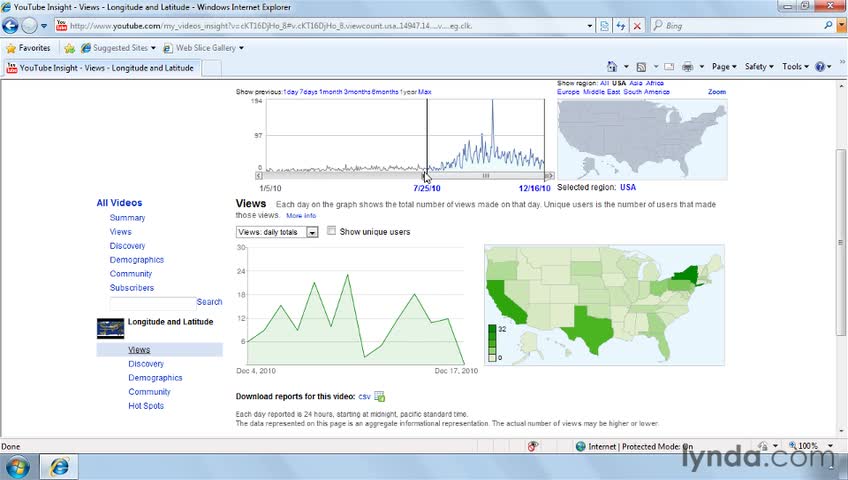Open recent pages dropdown beside Forward button
Viewport: 848px width, 480px height.
(44, 25)
